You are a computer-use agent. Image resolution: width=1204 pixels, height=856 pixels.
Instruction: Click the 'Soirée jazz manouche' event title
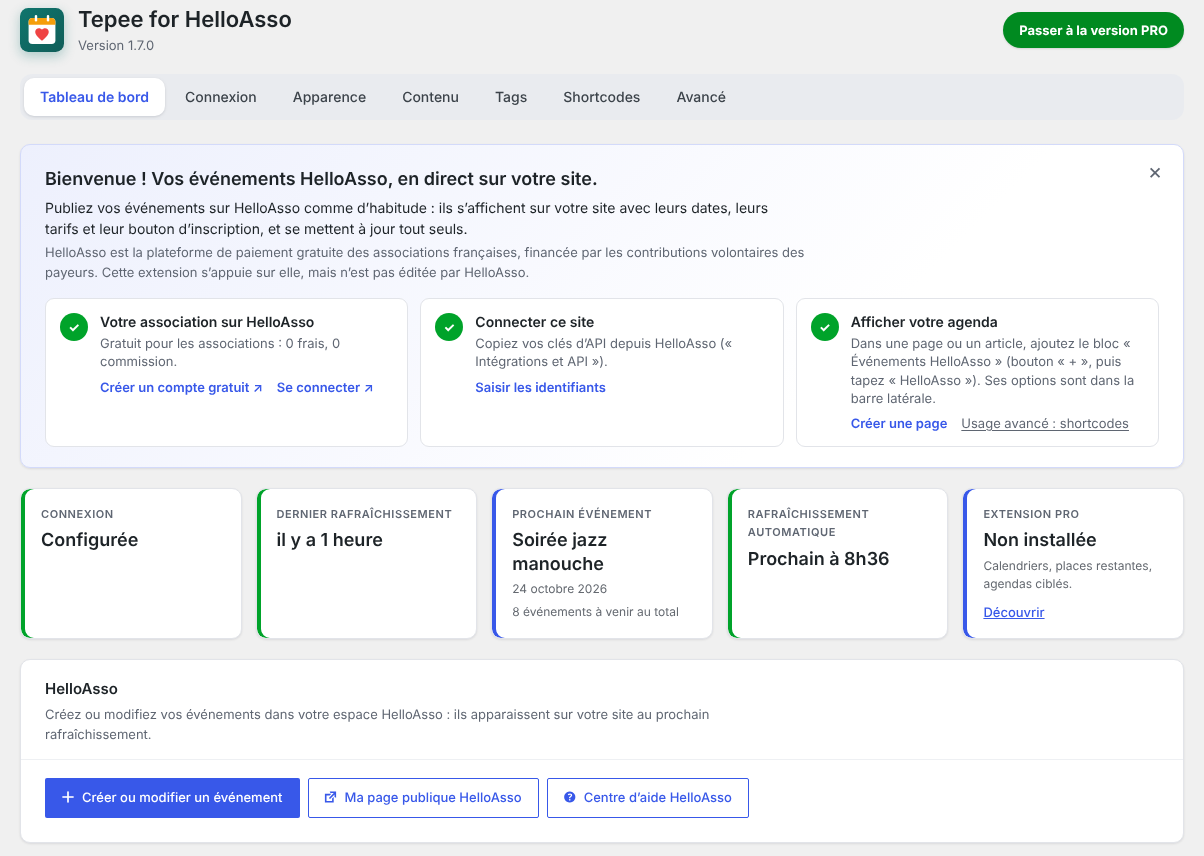point(560,552)
